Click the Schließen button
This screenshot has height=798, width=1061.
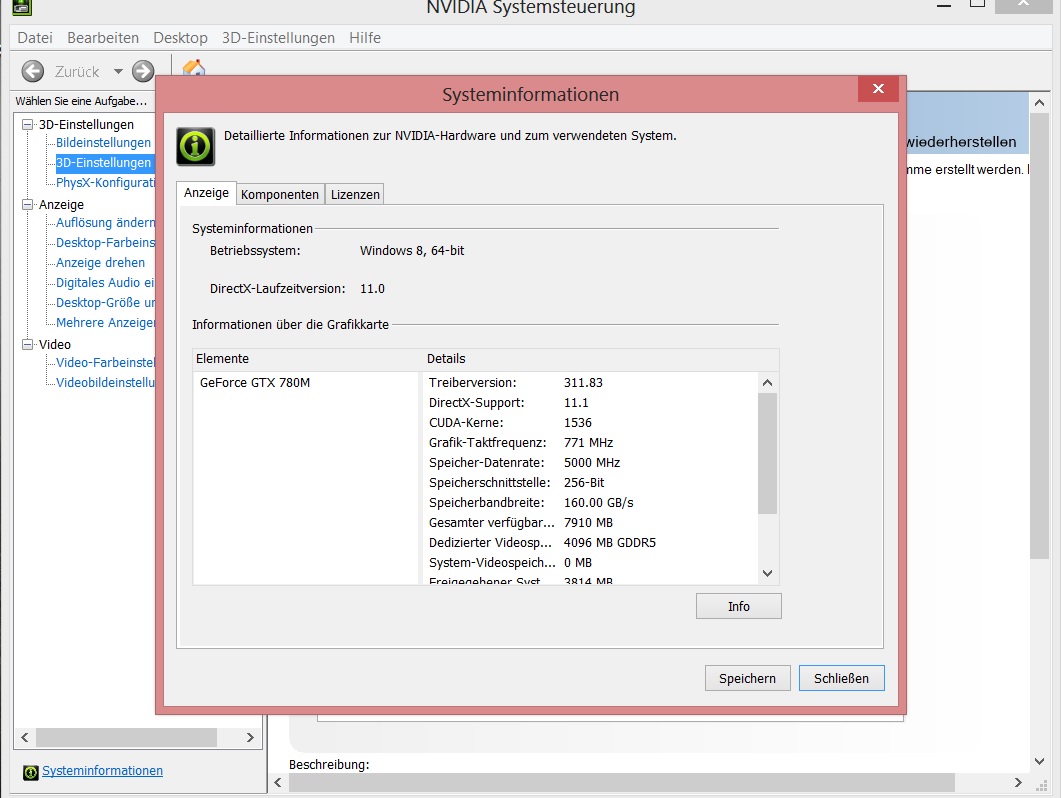click(841, 678)
